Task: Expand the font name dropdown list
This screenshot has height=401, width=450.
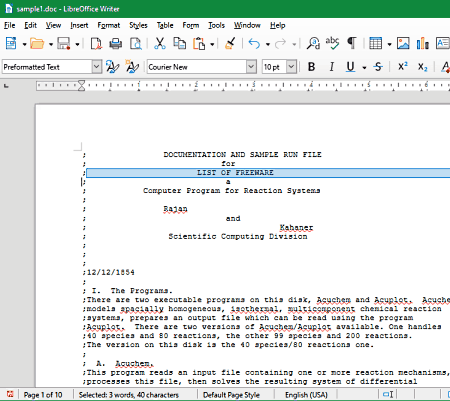Action: click(251, 67)
